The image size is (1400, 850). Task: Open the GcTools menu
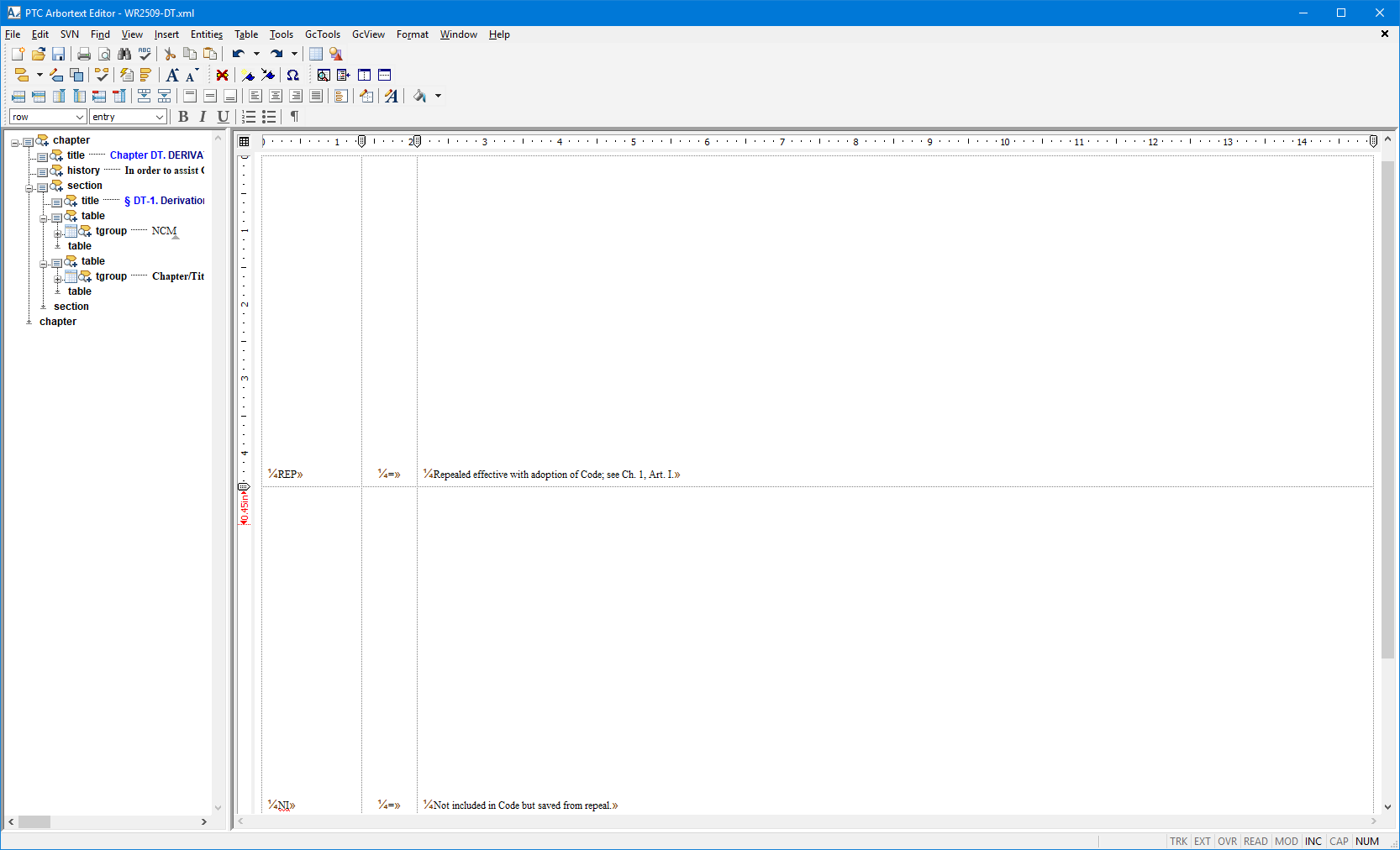tap(323, 34)
